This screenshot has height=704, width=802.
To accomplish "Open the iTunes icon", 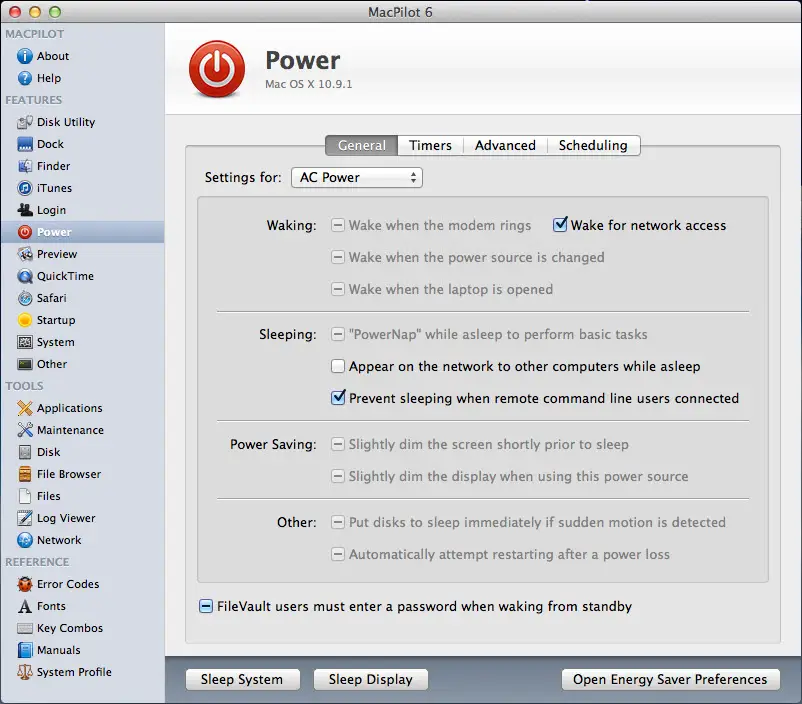I will pos(25,188).
